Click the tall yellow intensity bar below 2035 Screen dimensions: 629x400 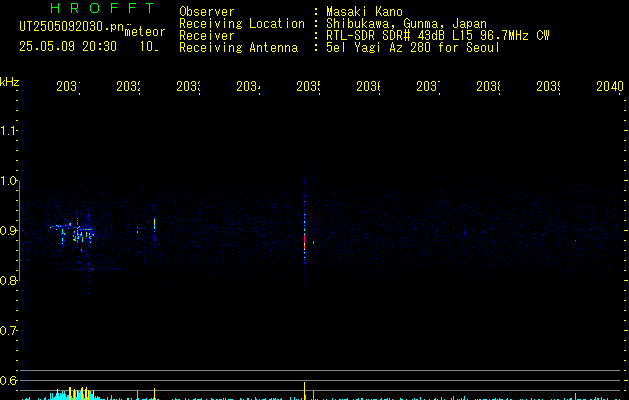coord(304,391)
